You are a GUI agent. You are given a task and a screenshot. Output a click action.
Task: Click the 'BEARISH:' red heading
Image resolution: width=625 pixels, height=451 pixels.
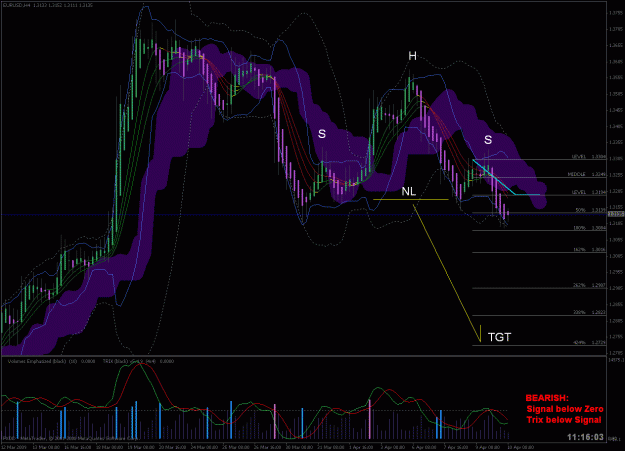pyautogui.click(x=547, y=398)
